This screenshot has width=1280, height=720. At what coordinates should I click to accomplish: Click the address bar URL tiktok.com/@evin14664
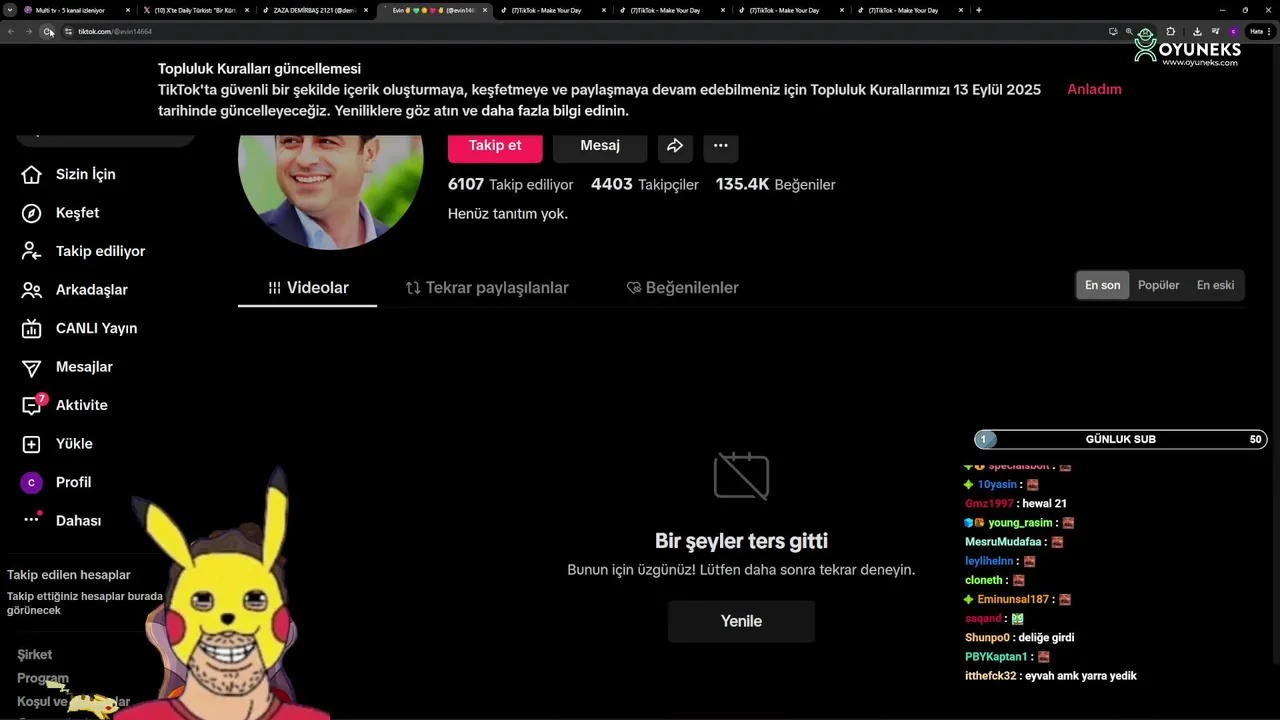pyautogui.click(x=115, y=31)
